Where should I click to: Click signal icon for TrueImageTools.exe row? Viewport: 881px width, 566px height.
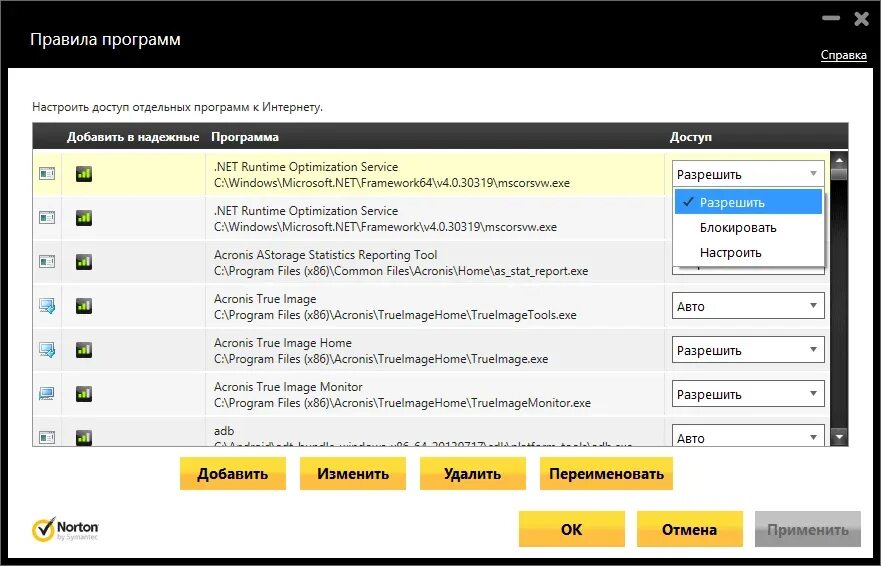[x=84, y=306]
